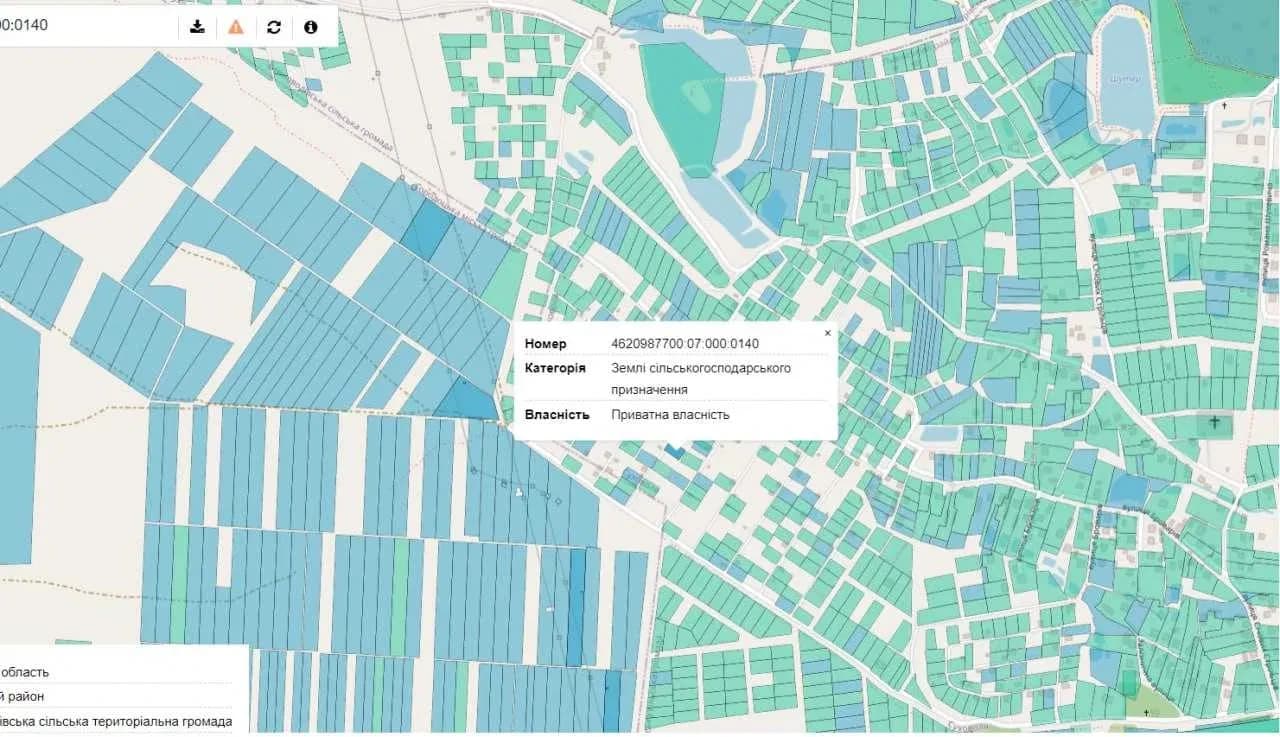Click the Шутер pond label on the map
Viewport: 1280px width, 737px height.
tap(1124, 78)
